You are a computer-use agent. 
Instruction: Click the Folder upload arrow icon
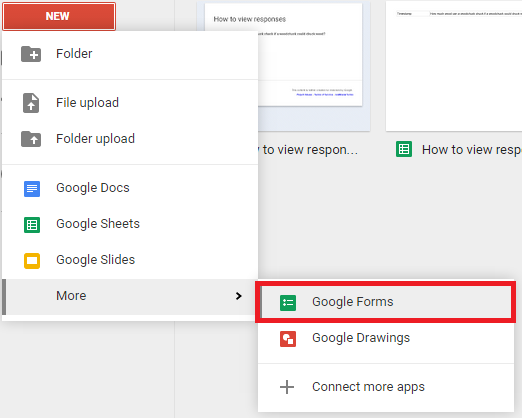[31, 139]
